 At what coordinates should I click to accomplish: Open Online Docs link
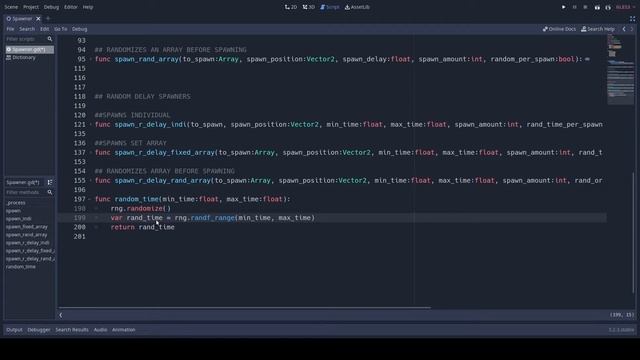point(559,29)
